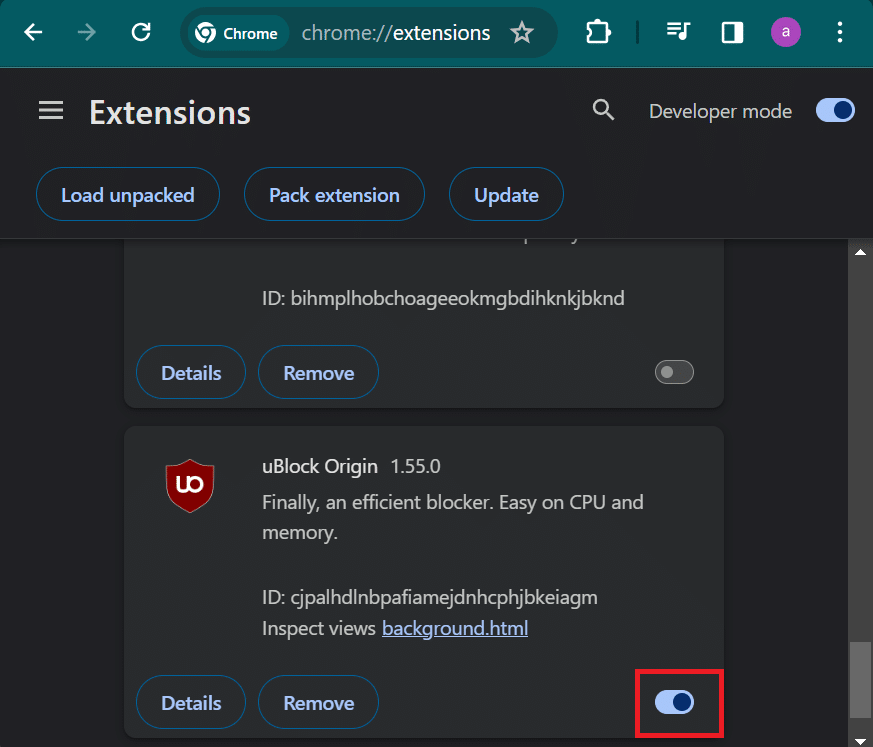The height and width of the screenshot is (747, 873).
Task: Update all extensions now
Action: pos(506,194)
